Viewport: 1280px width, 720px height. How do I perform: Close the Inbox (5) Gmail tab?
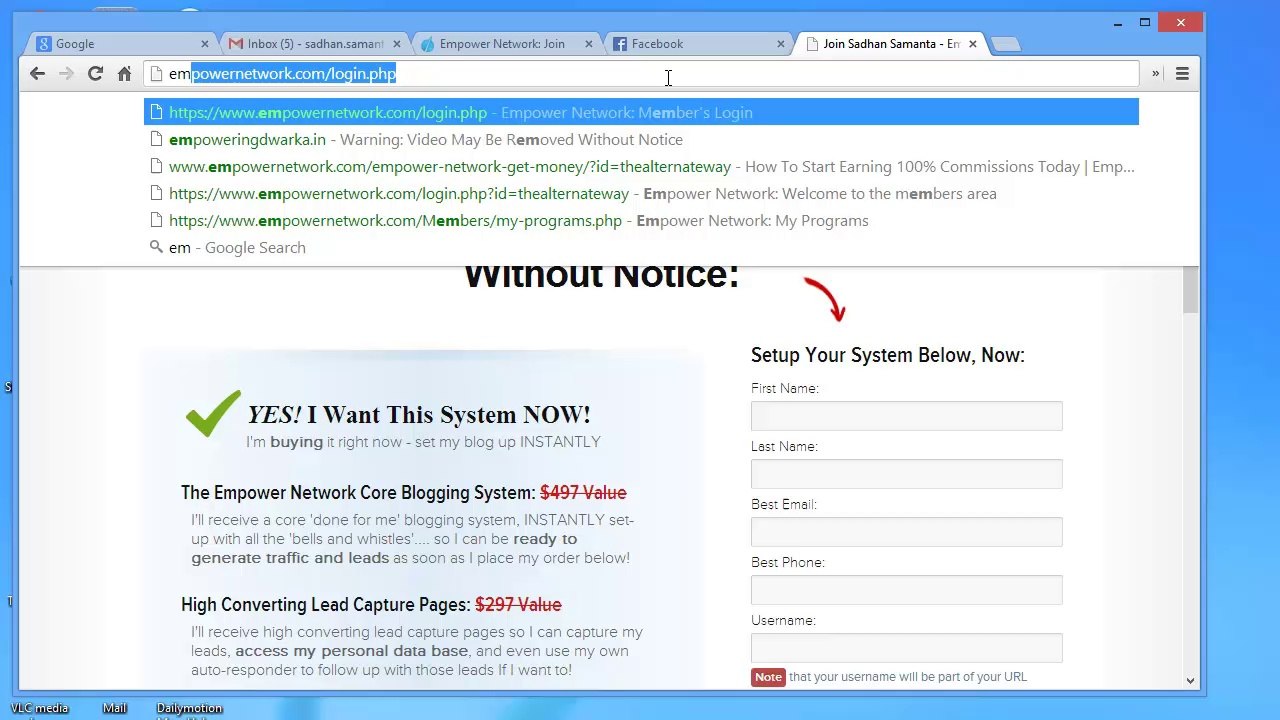(397, 44)
